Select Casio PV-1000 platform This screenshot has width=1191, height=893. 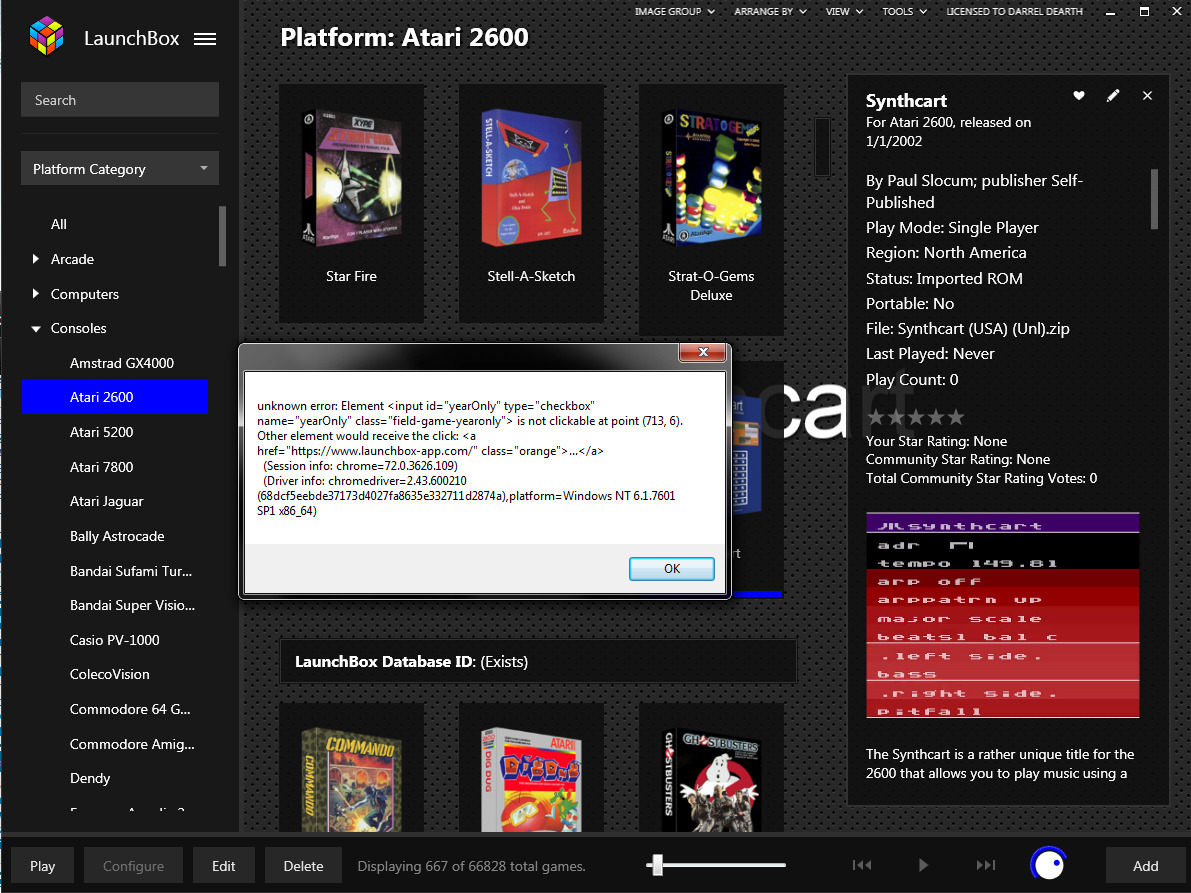tap(115, 640)
